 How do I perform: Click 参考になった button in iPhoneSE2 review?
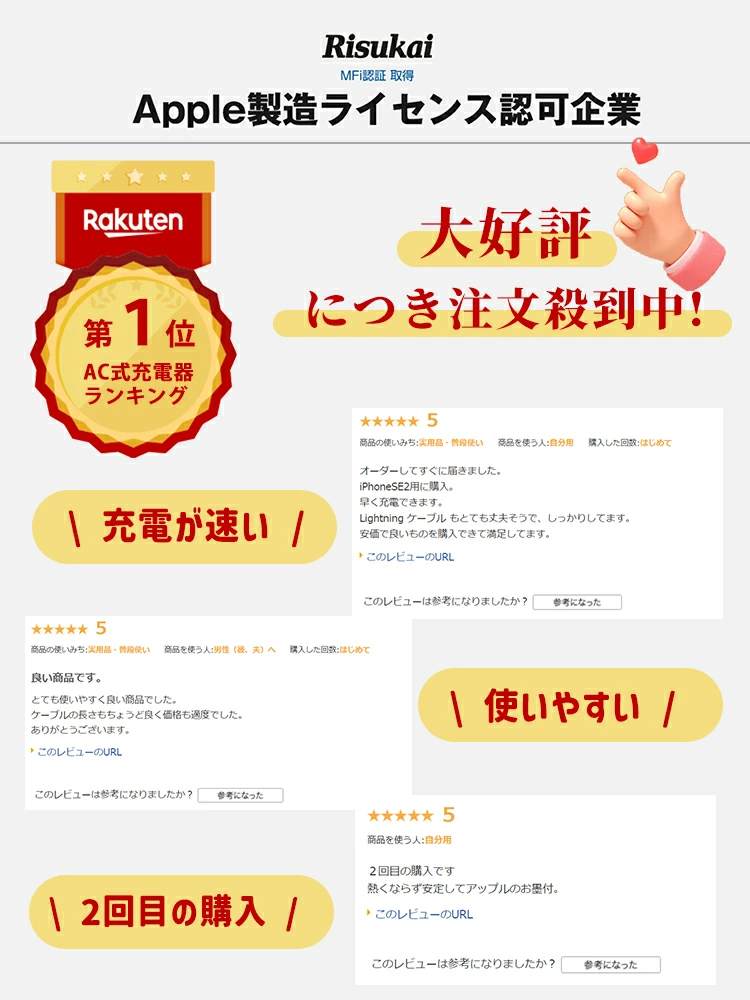coord(577,602)
